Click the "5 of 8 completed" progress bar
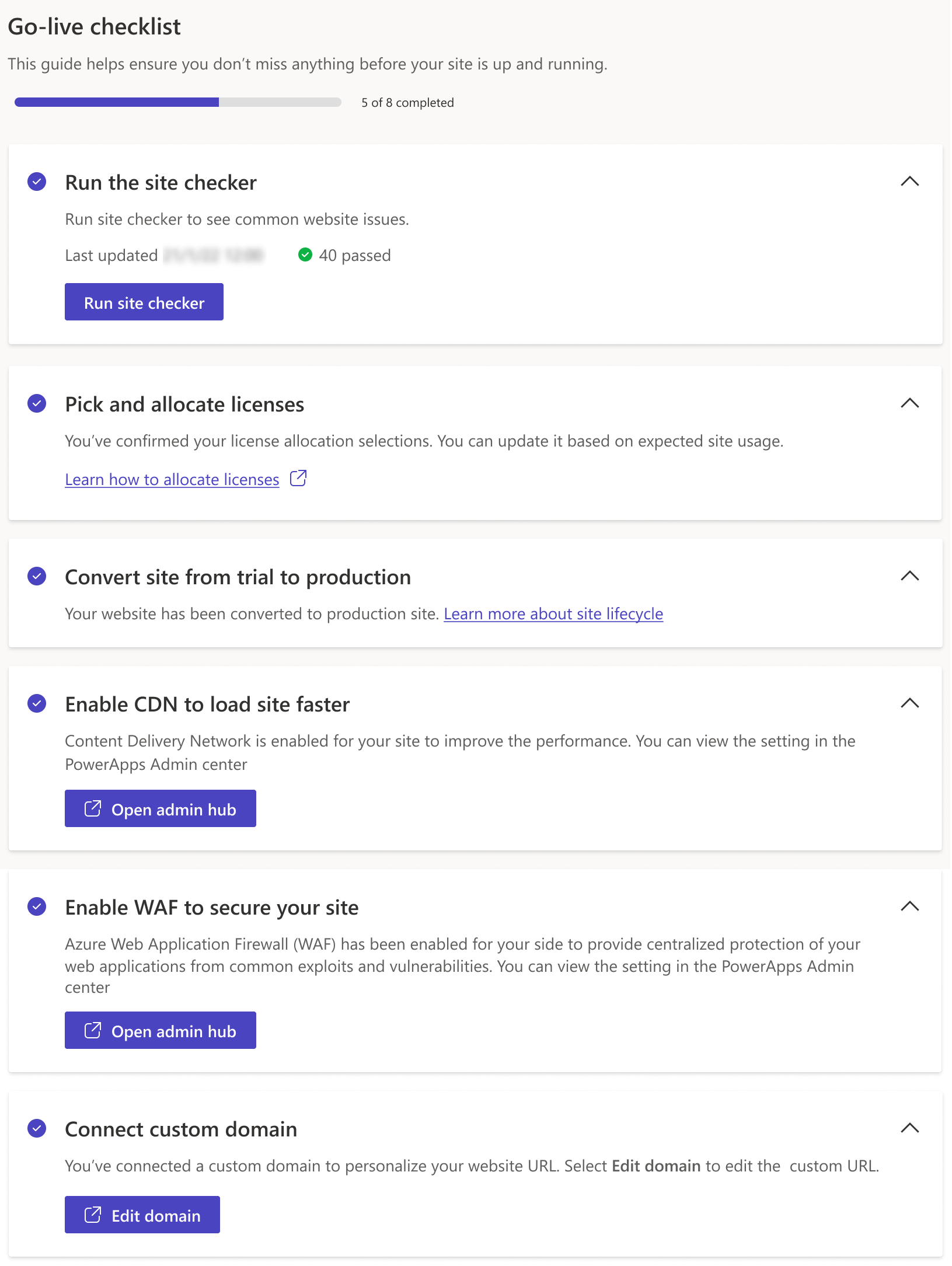The width and height of the screenshot is (952, 1266). coord(177,102)
